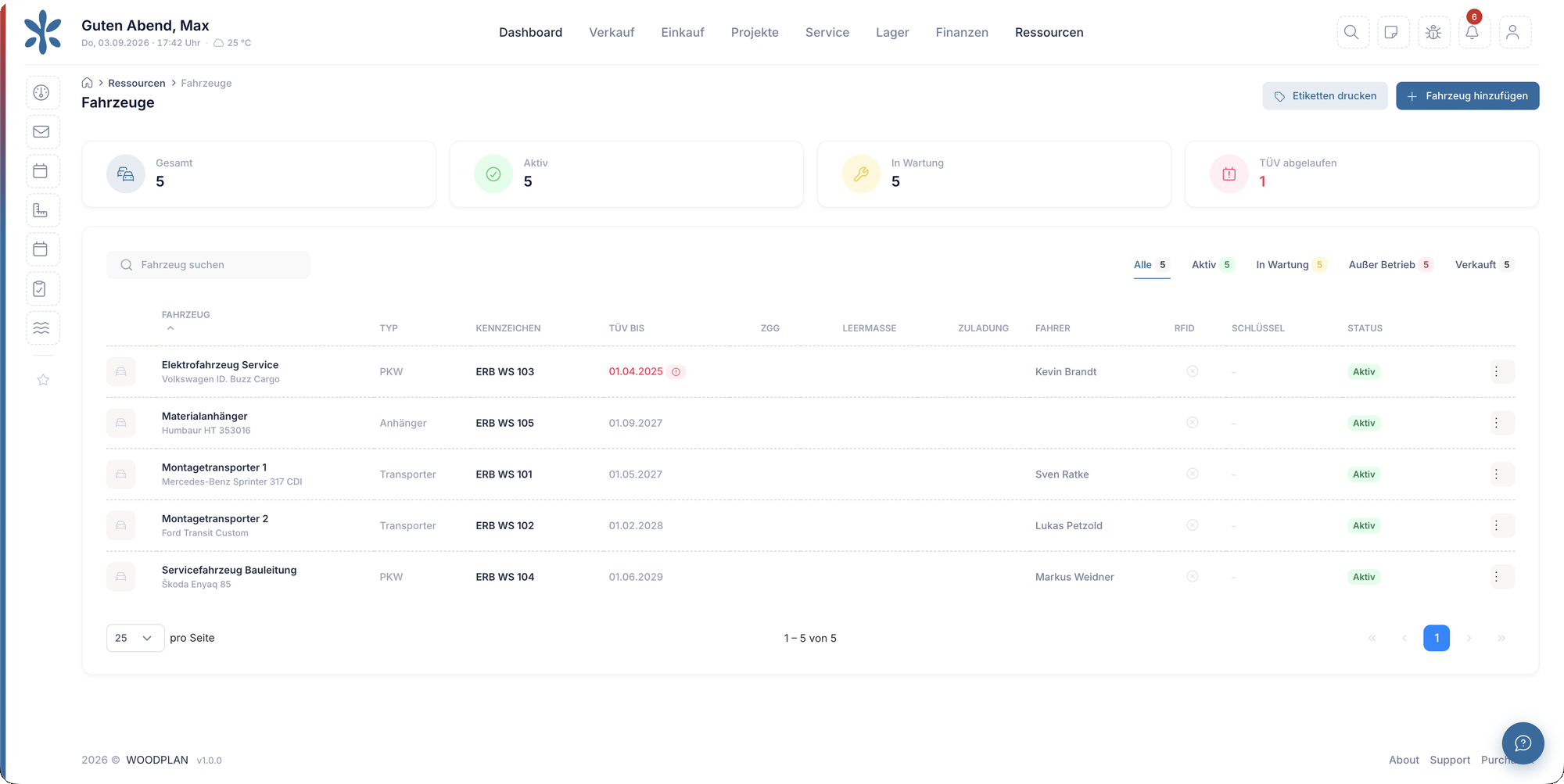Click RFID status icon for Sven Ratke row

pos(1193,474)
